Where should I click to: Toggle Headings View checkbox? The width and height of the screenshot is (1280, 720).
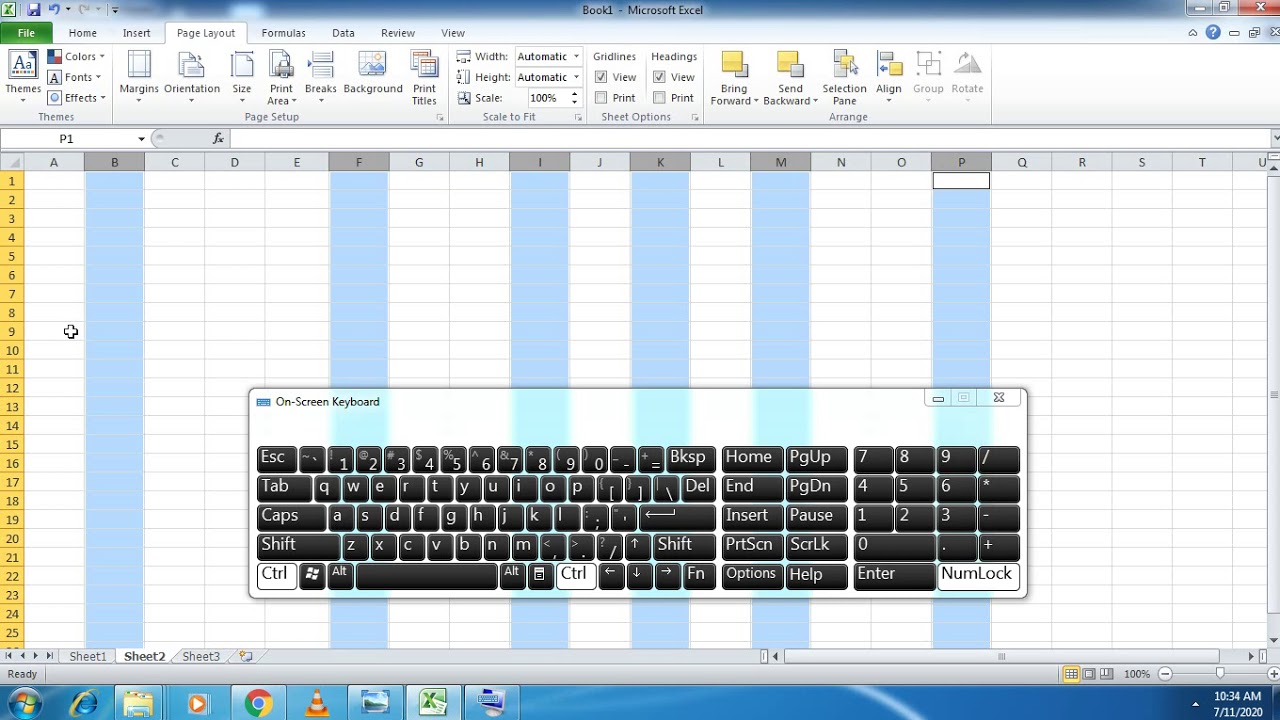tap(659, 77)
